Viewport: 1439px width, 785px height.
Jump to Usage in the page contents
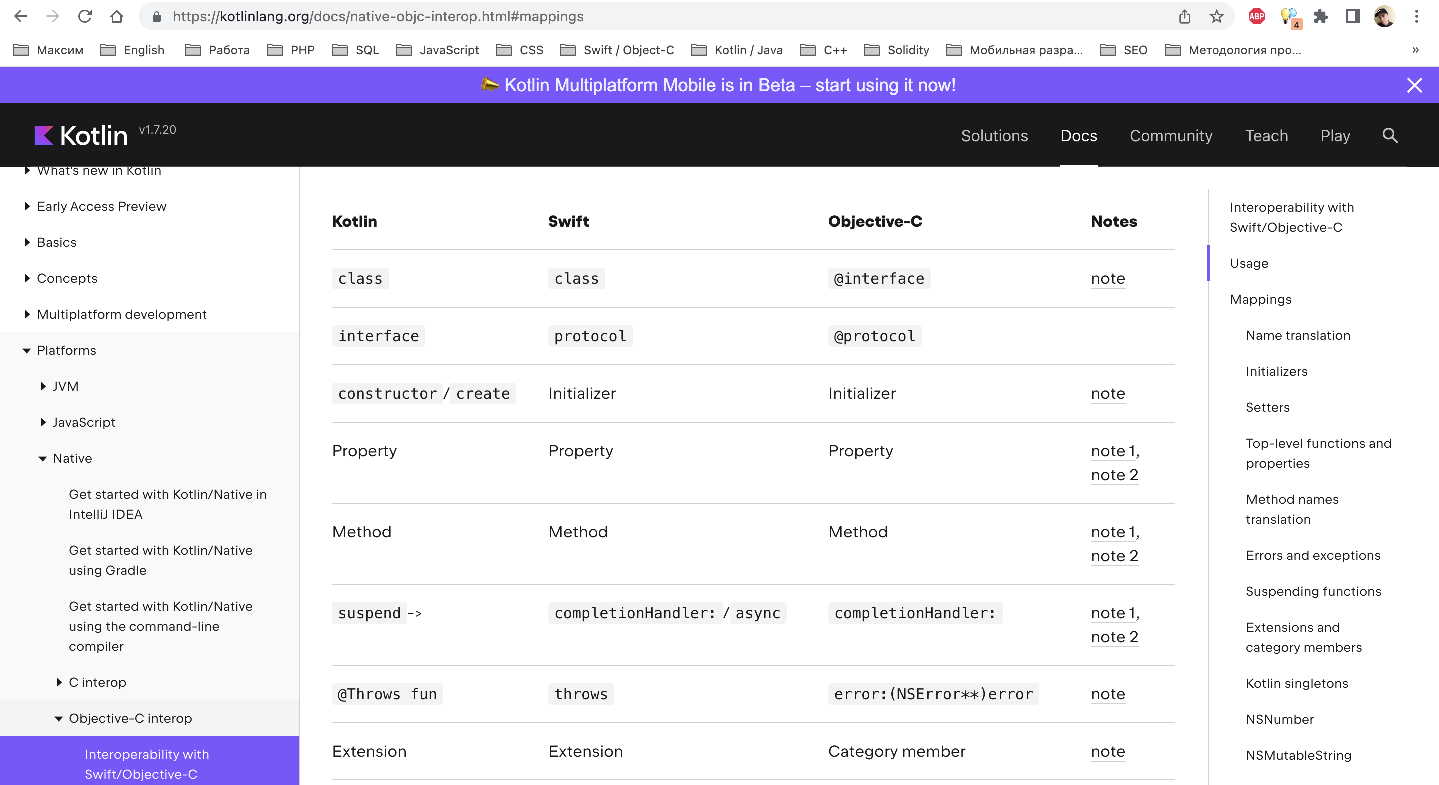(x=1249, y=264)
